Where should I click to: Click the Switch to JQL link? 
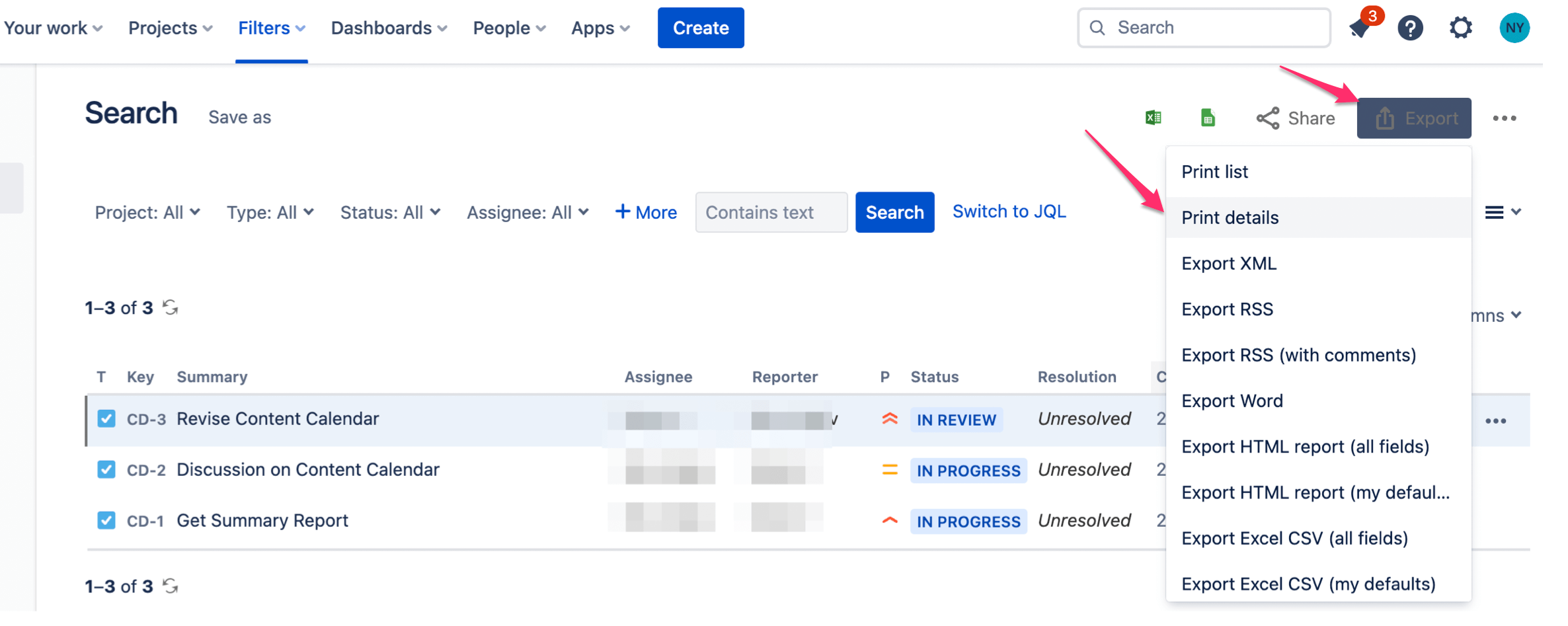[x=1009, y=212]
